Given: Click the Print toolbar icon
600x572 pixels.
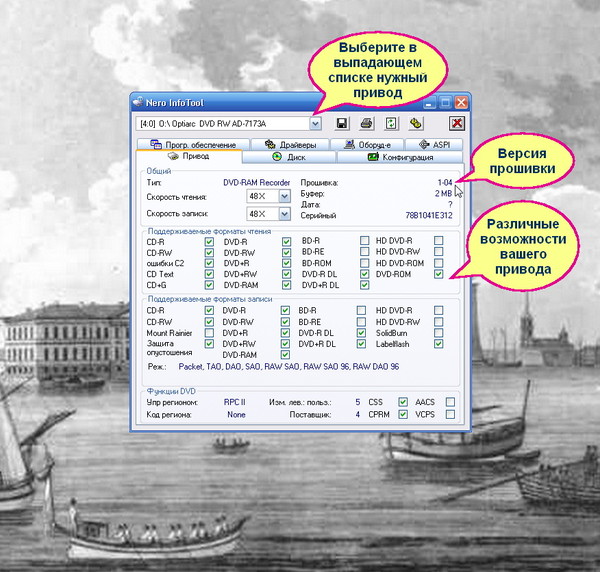Looking at the screenshot, I should 366,123.
